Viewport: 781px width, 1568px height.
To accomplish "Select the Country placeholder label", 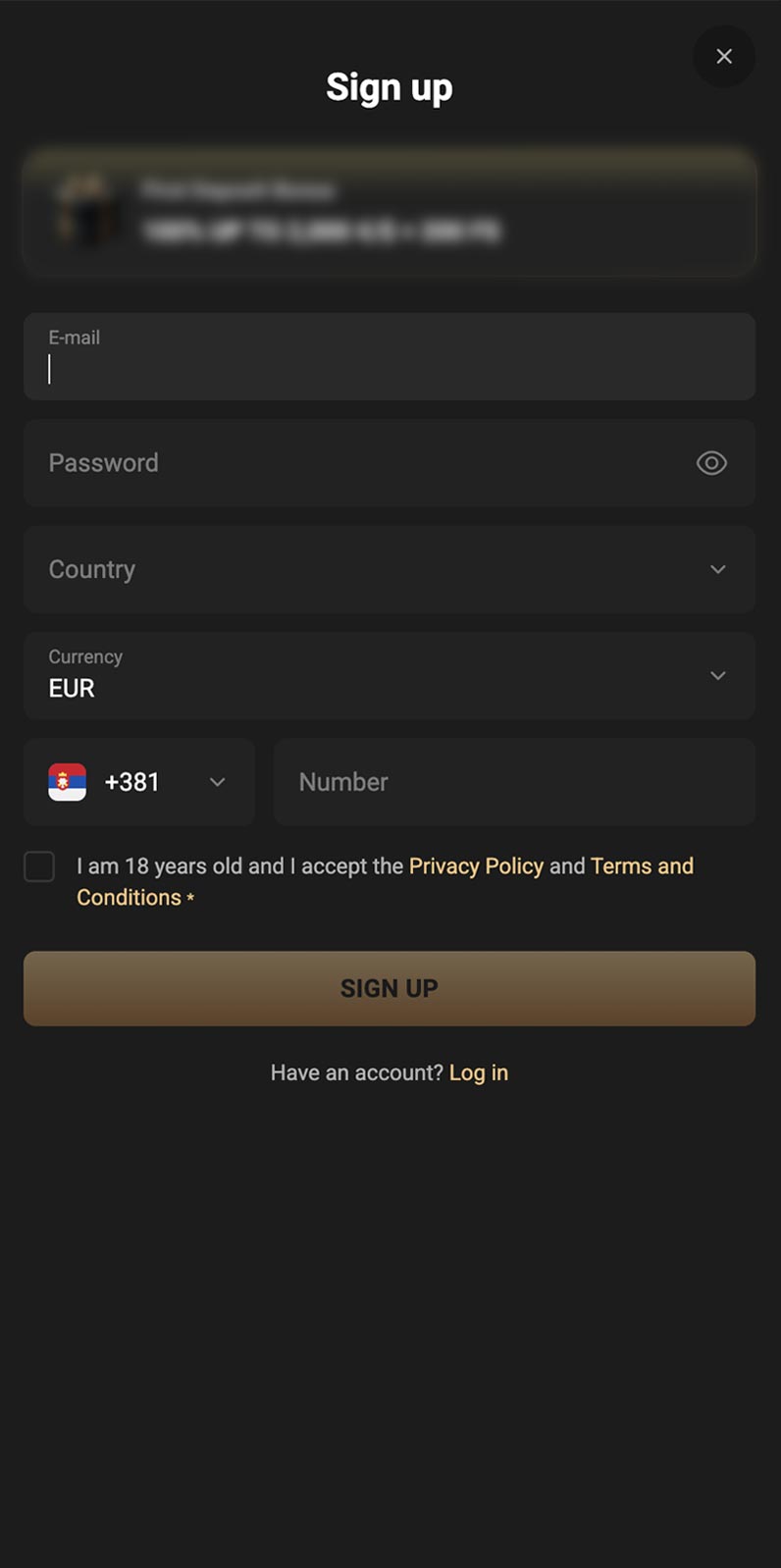I will point(92,569).
